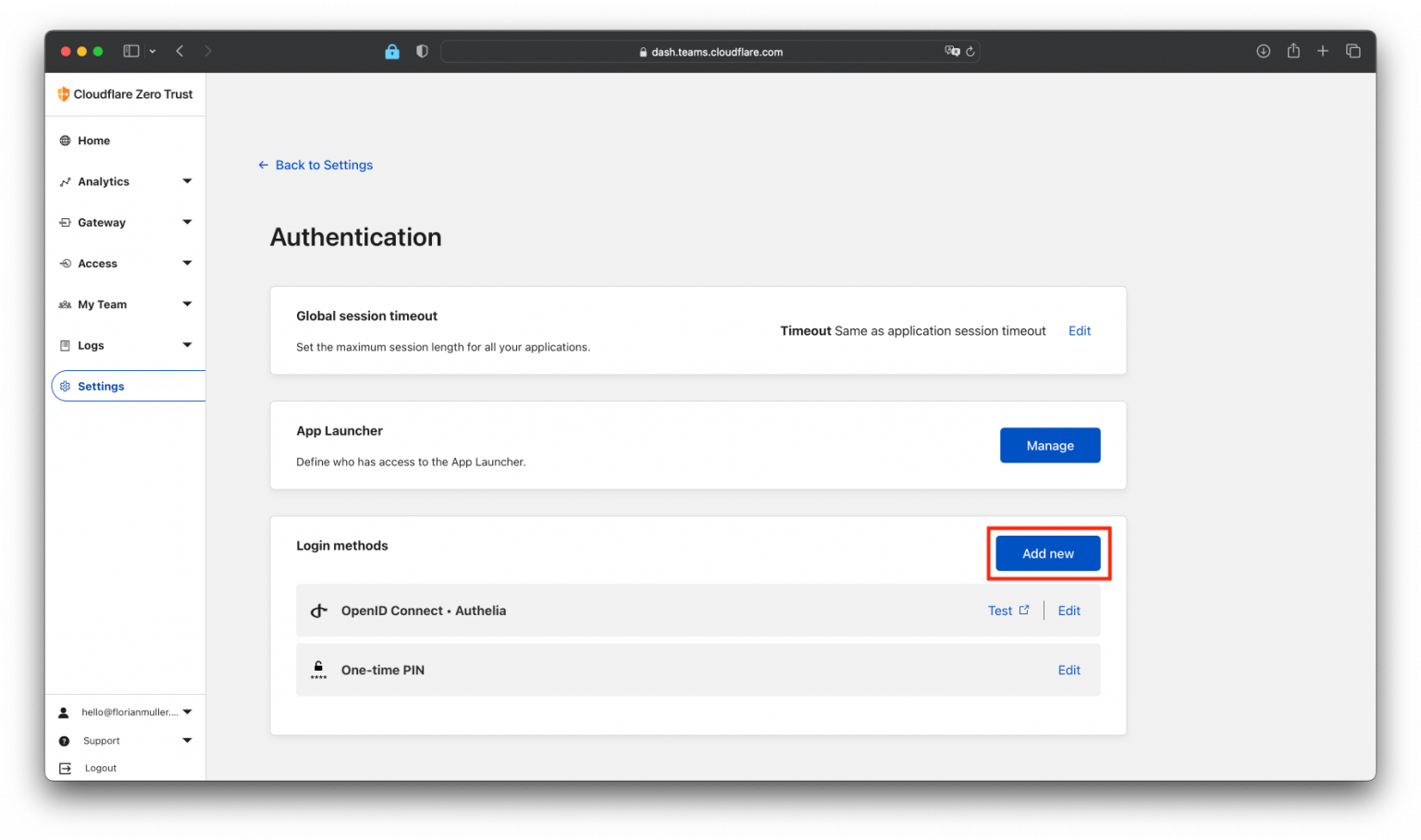Click the Logout icon at sidebar bottom
The image size is (1421, 840).
click(x=64, y=768)
